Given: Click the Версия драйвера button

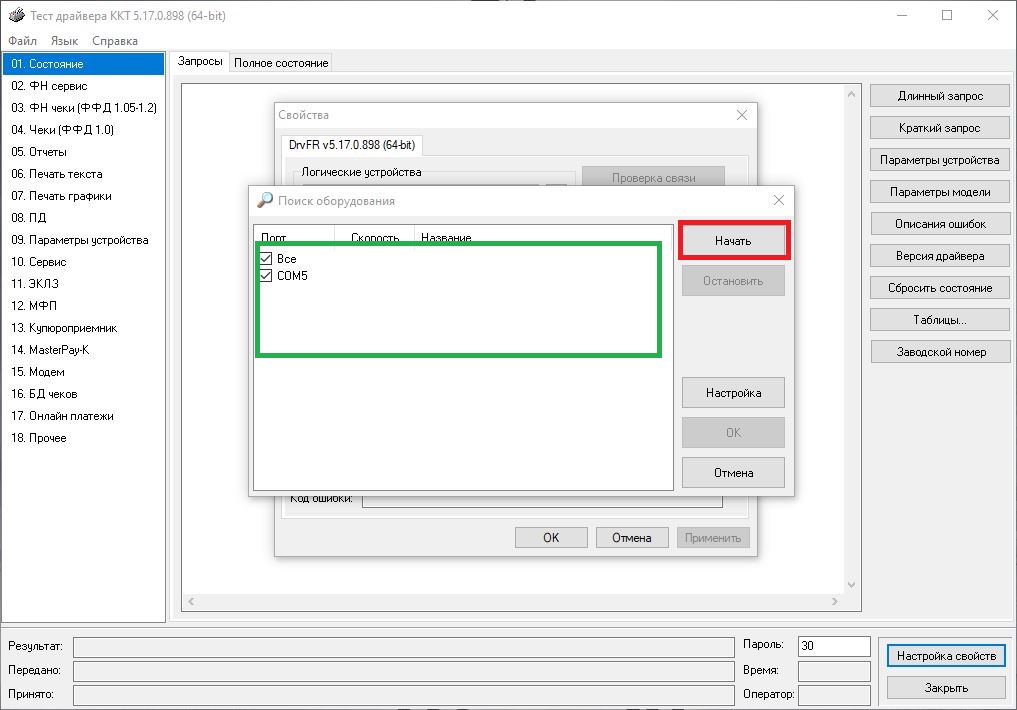Looking at the screenshot, I should tap(940, 256).
